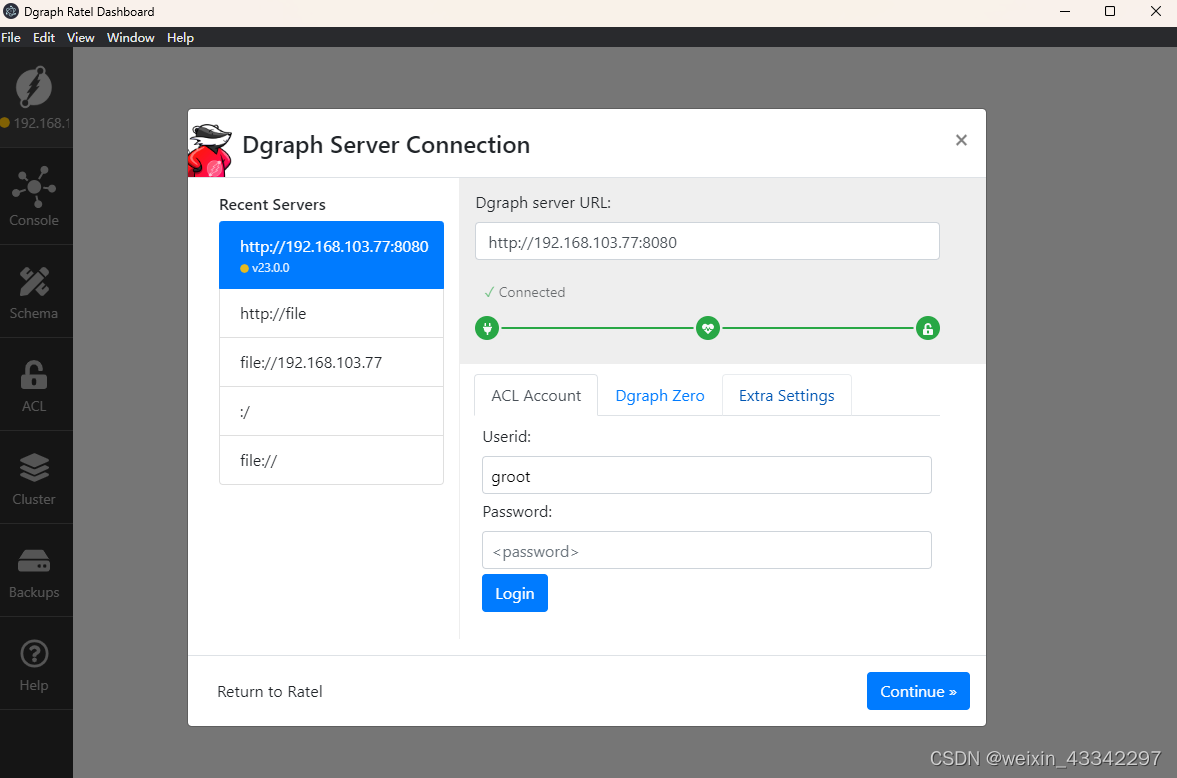Click the green plug connection icon
The width and height of the screenshot is (1177, 778).
(487, 327)
